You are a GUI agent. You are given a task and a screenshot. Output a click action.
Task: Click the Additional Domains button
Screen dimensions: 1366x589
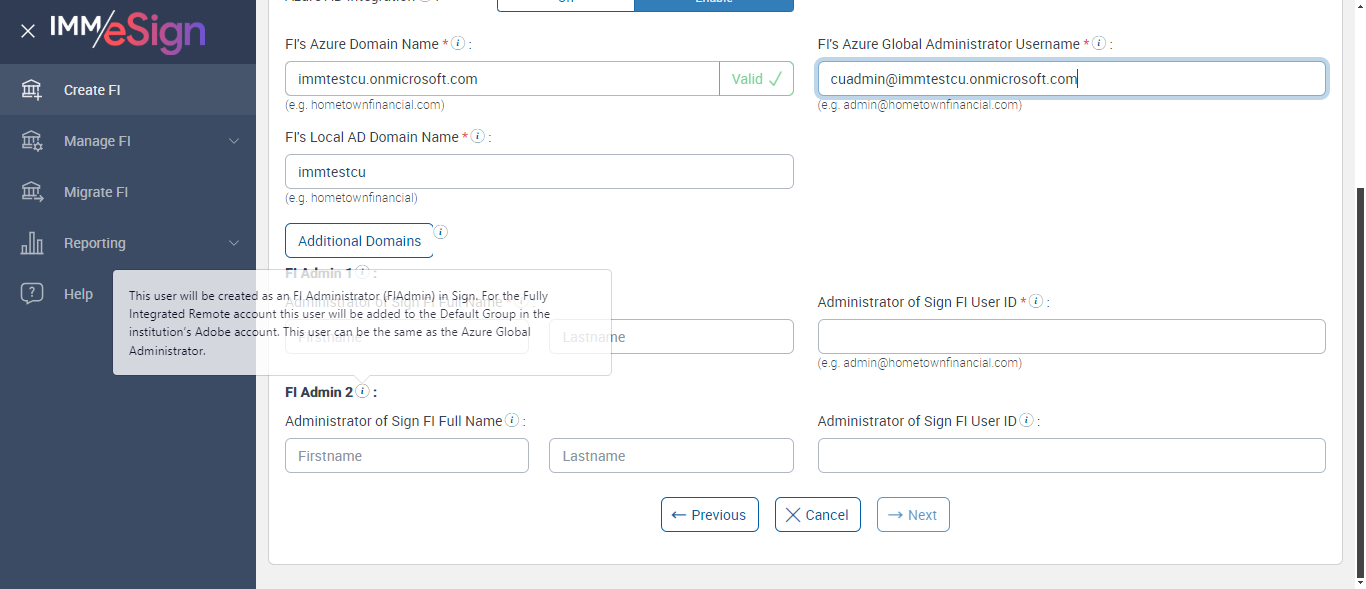[359, 241]
